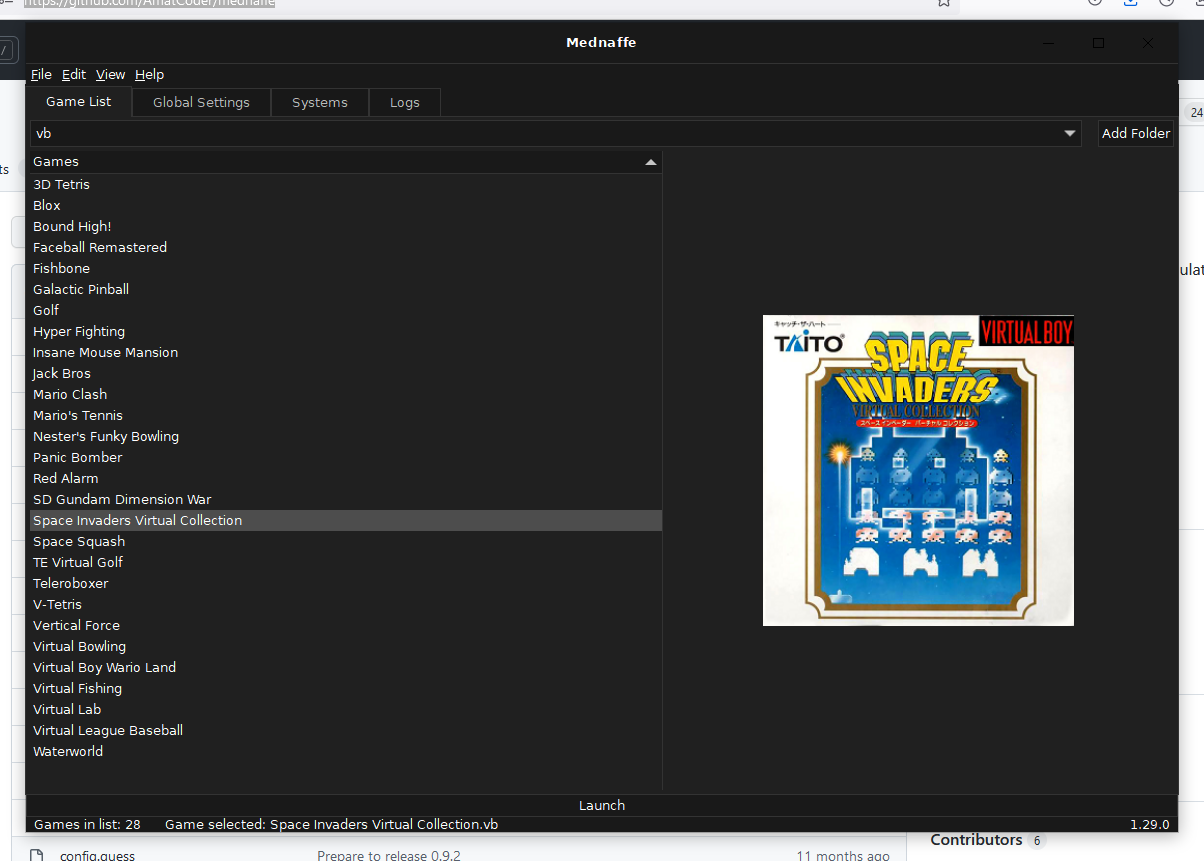Viewport: 1204px width, 861px height.
Task: Launch the selected game
Action: tap(602, 805)
